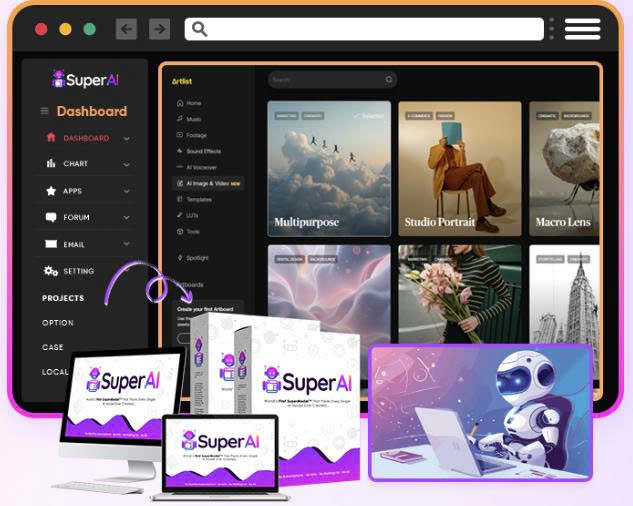Click the Create your first Artboard text
Screen dimensions: 633x506
point(205,309)
